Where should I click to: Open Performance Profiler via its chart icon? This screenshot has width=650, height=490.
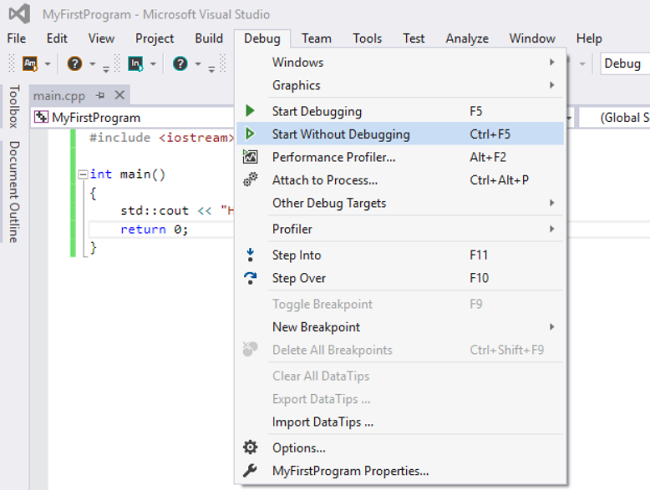pyautogui.click(x=251, y=157)
